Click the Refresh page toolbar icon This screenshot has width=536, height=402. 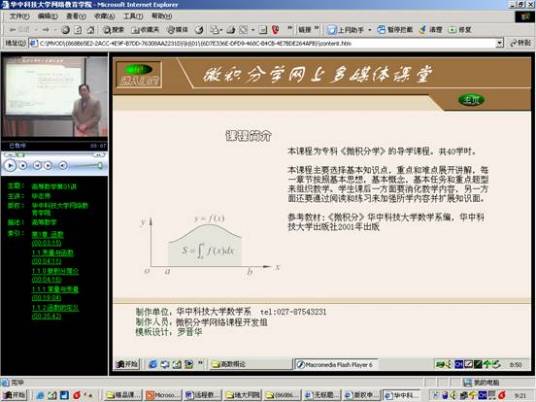78,30
